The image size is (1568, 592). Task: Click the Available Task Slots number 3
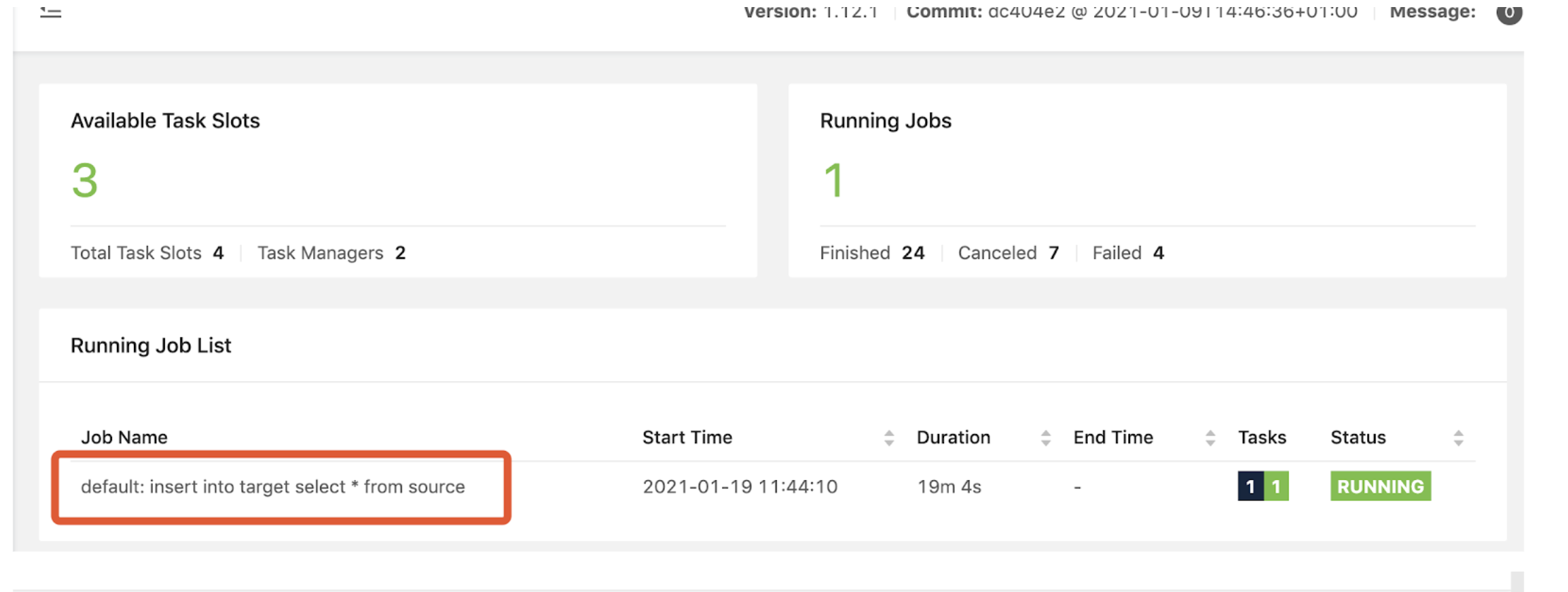click(x=85, y=180)
